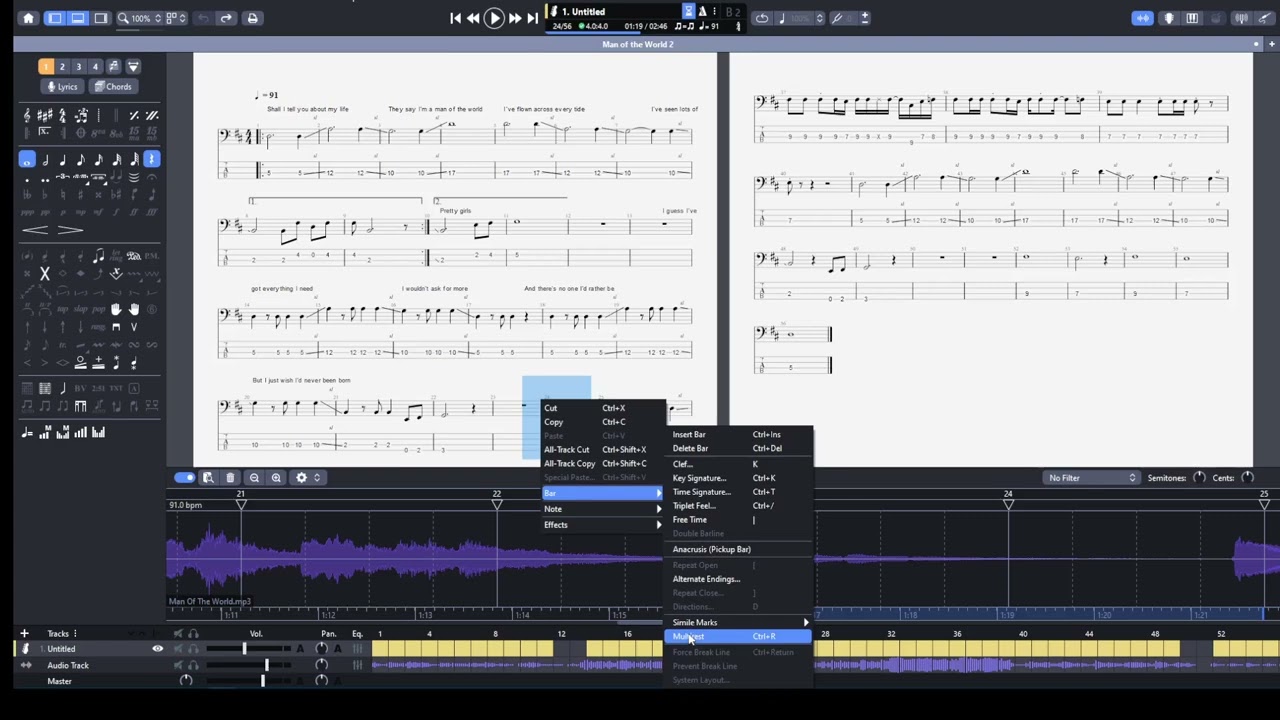Toggle the inspector side panel
The height and width of the screenshot is (720, 1280).
[x=100, y=18]
